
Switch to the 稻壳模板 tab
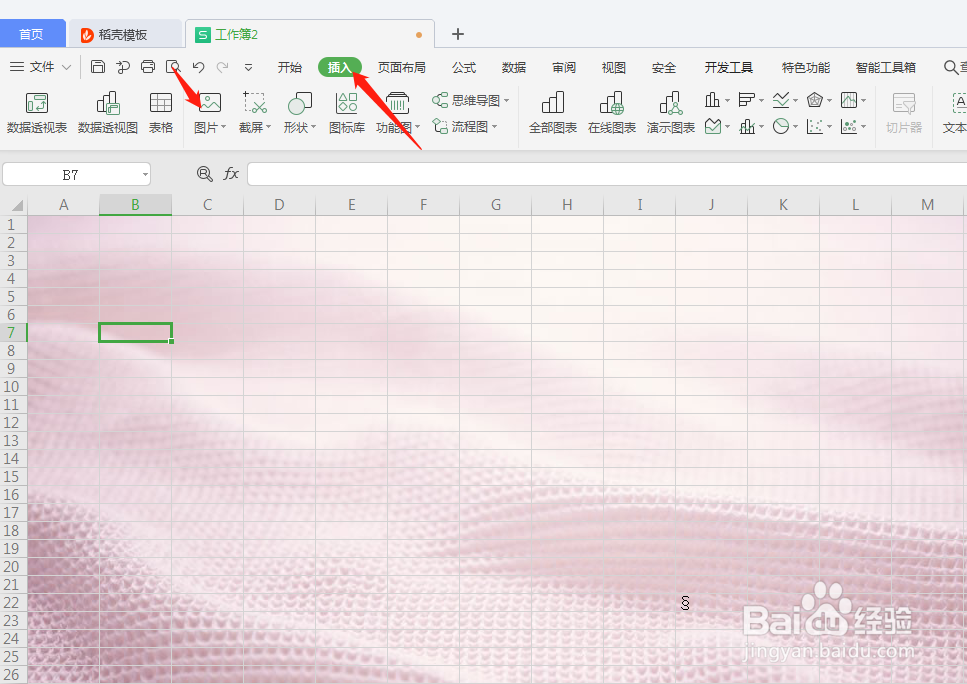pos(124,33)
